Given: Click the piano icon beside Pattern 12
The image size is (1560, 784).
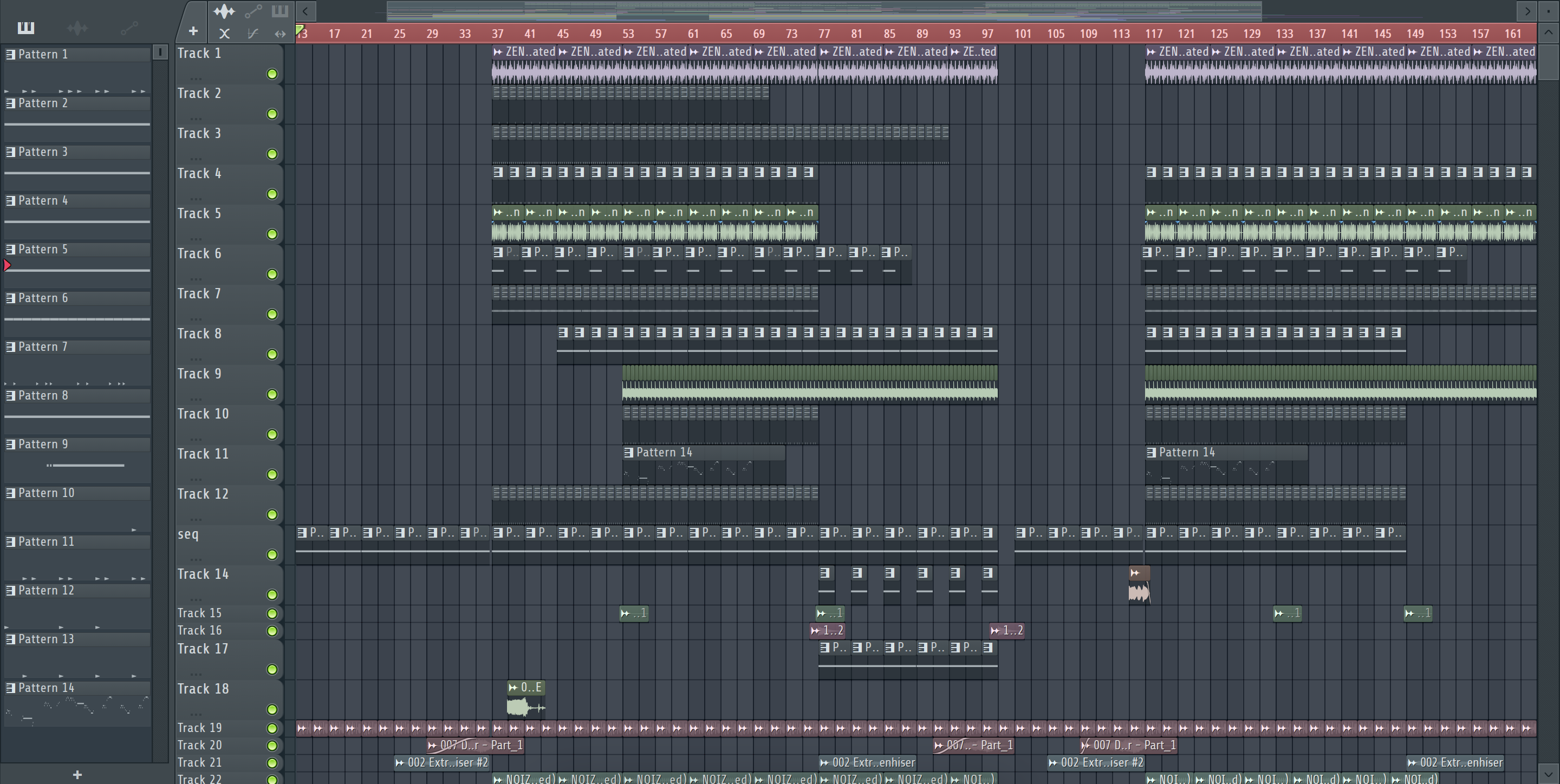Looking at the screenshot, I should (10, 590).
